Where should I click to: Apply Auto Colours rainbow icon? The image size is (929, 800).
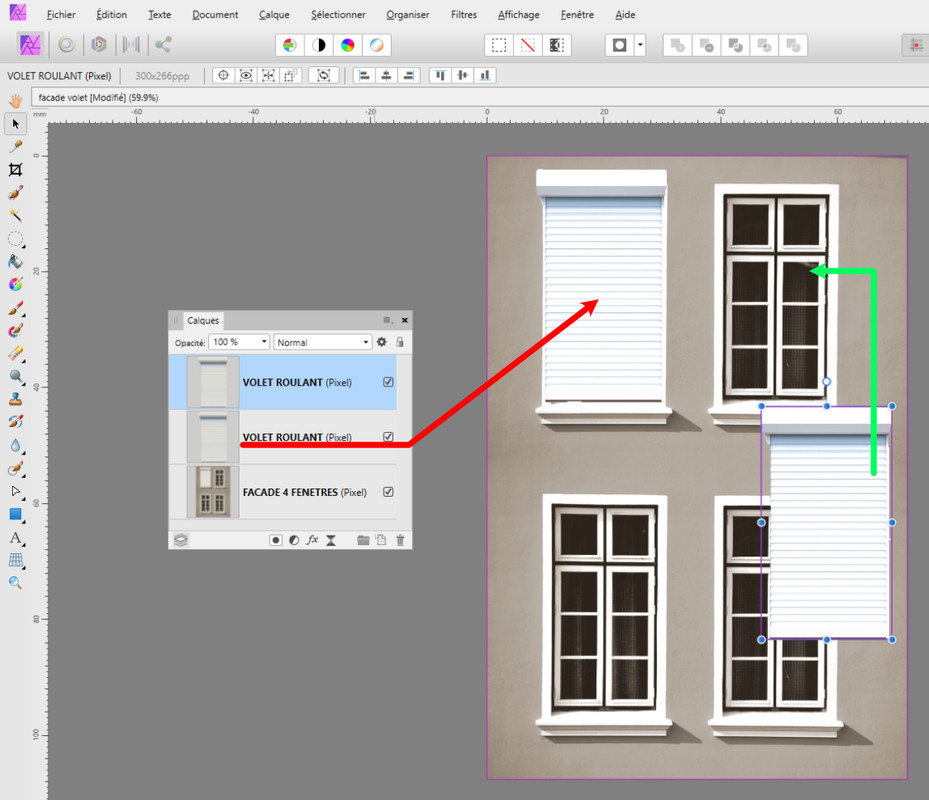[348, 45]
